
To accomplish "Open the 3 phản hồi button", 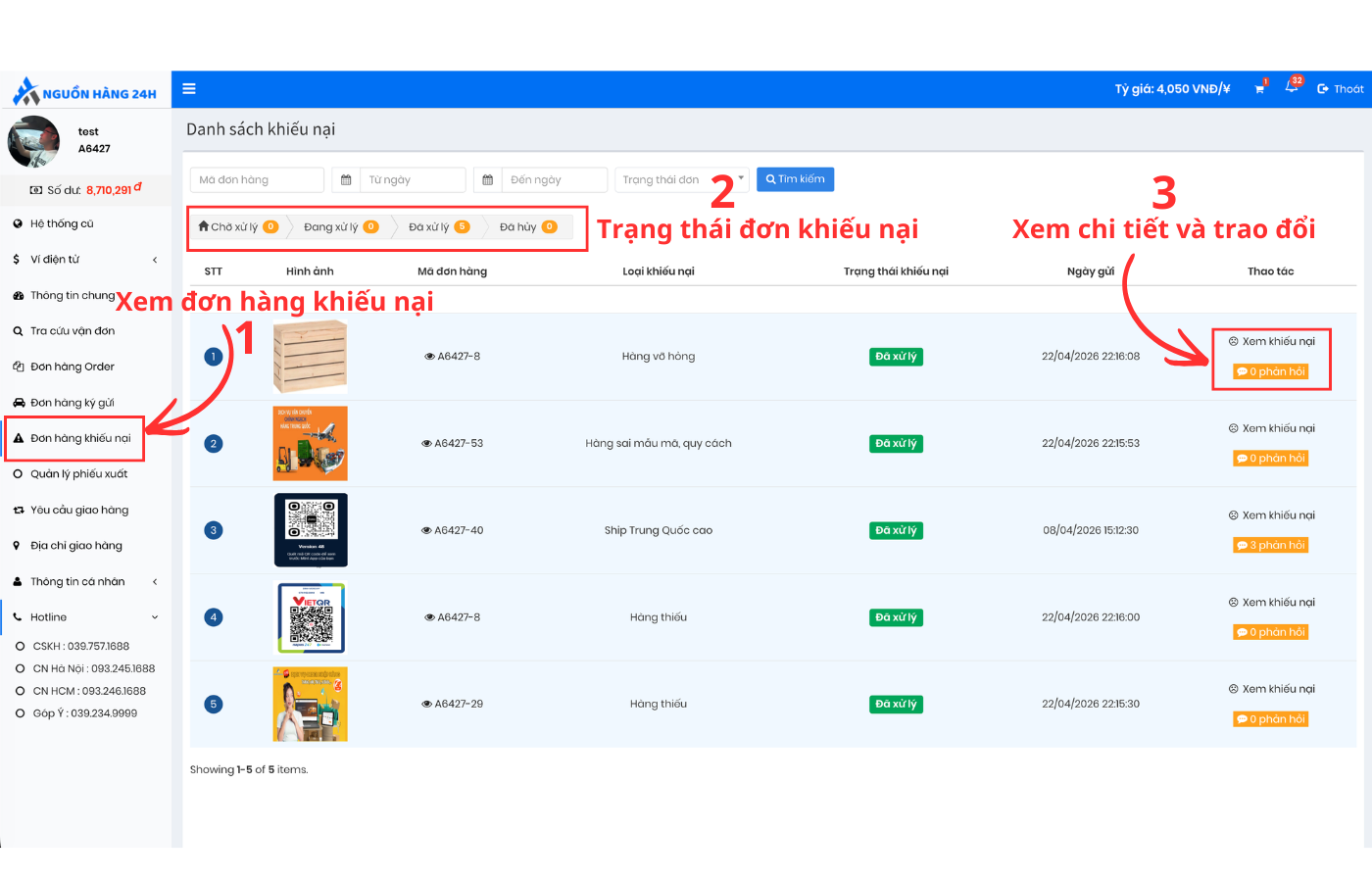I will 1271,546.
